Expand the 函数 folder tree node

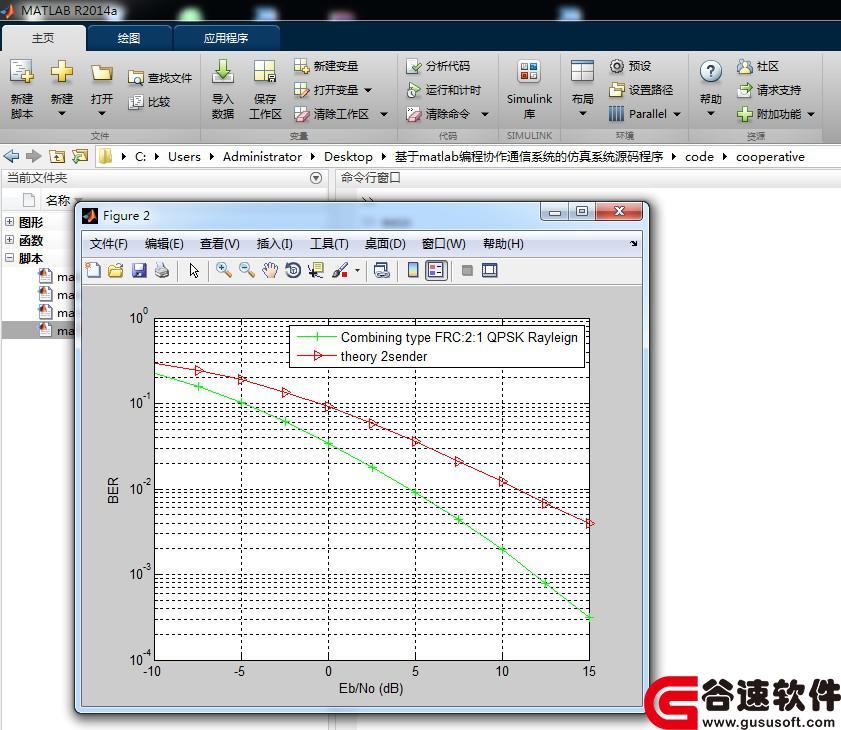click(10, 239)
